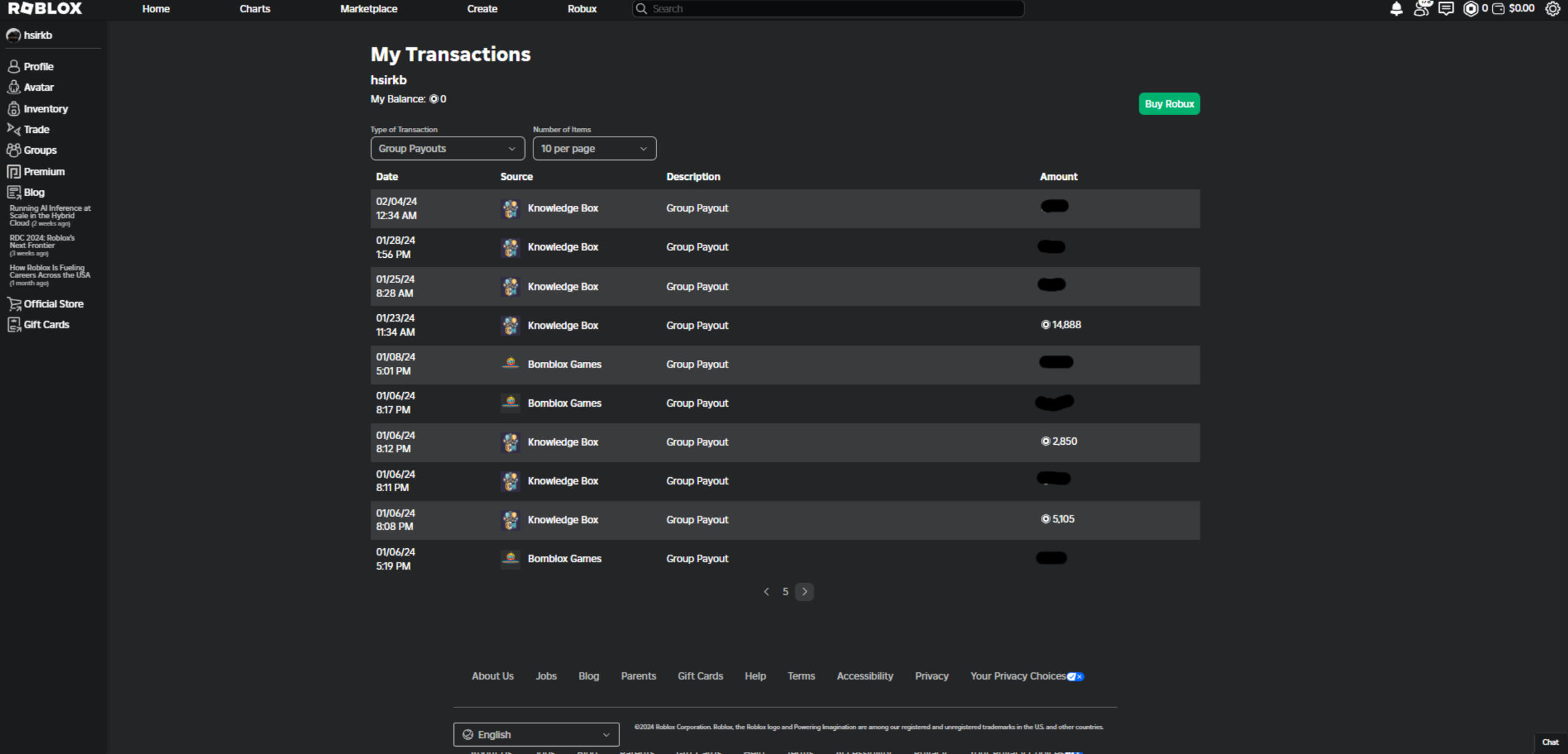Open Bomblox Games link in 01/06/24 8:17 PM row
Viewport: 1568px width, 754px height.
565,403
